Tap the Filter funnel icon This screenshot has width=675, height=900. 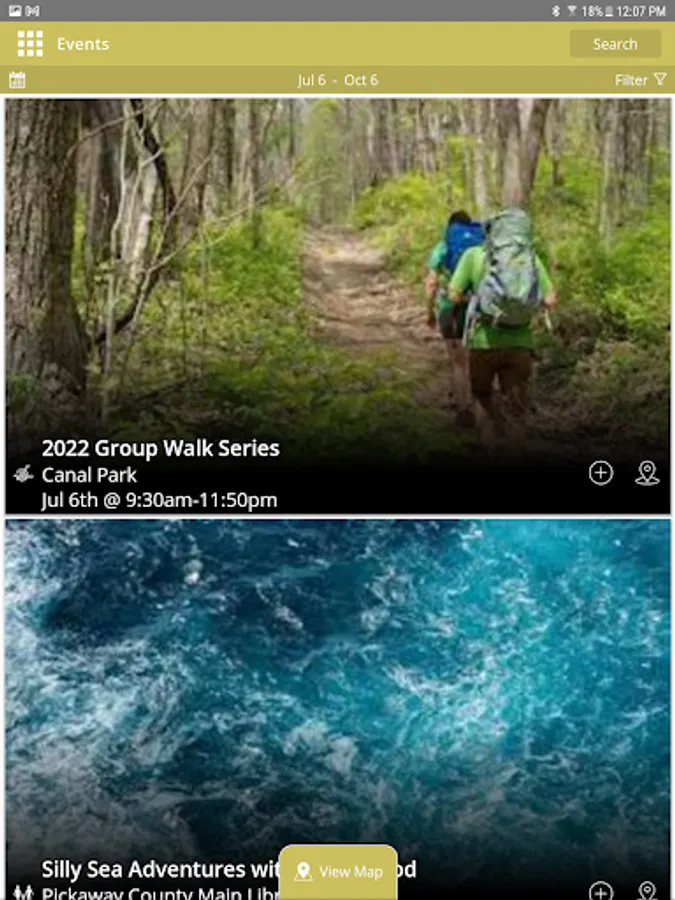660,80
